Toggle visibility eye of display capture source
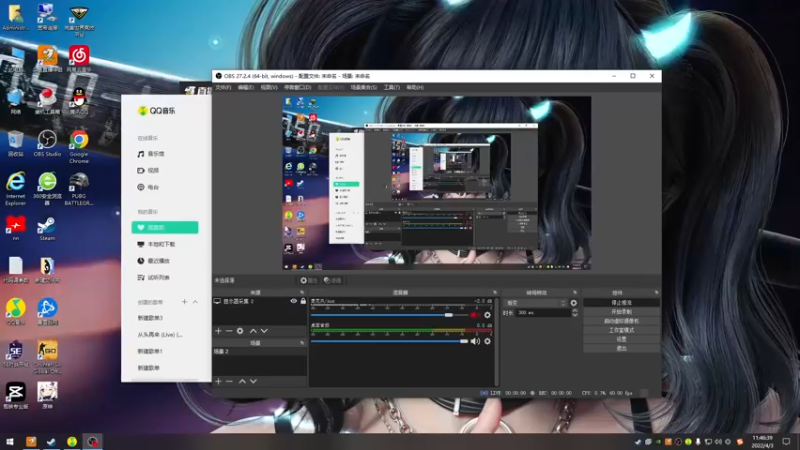 [x=294, y=302]
